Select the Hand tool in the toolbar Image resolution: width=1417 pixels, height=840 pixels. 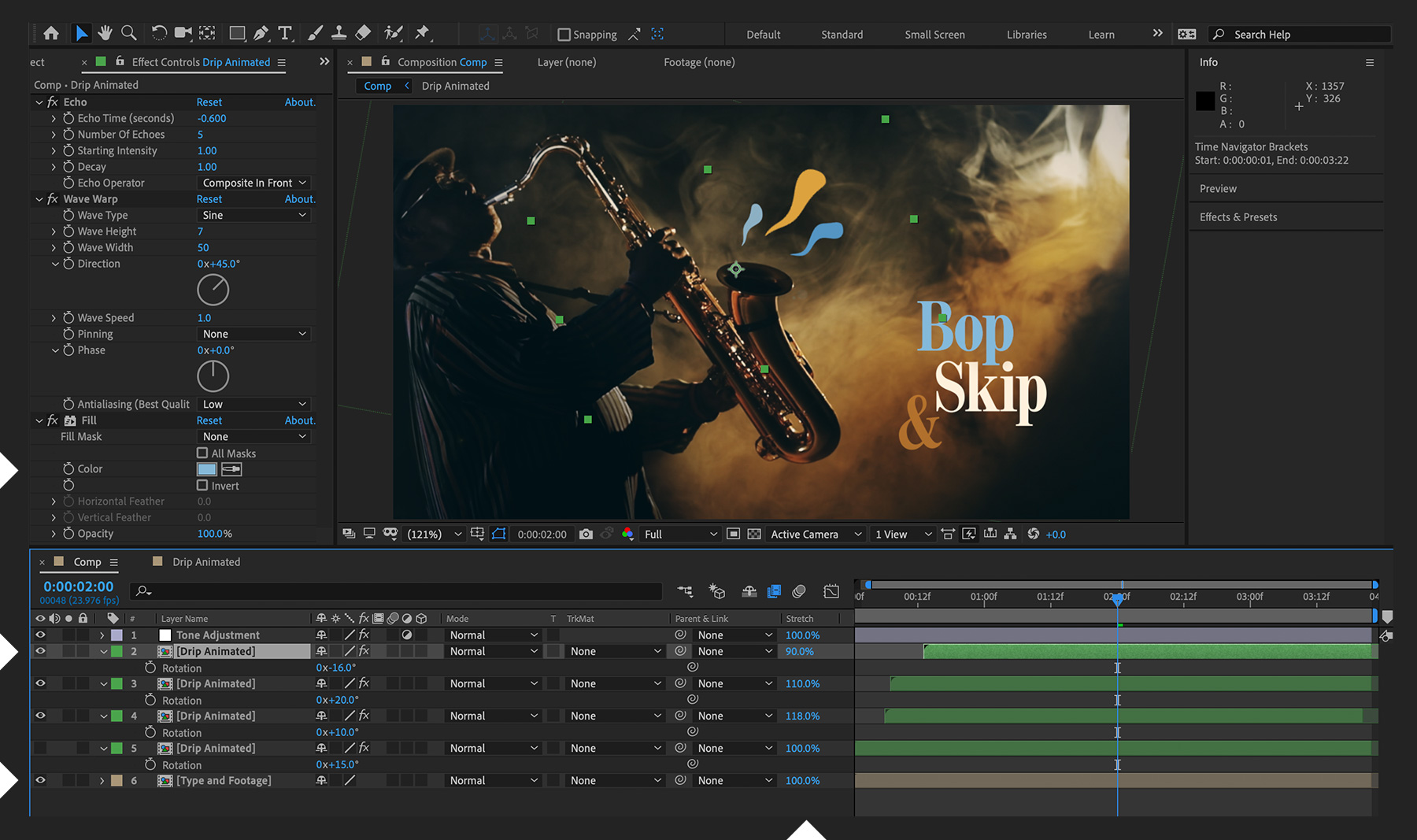coord(105,33)
